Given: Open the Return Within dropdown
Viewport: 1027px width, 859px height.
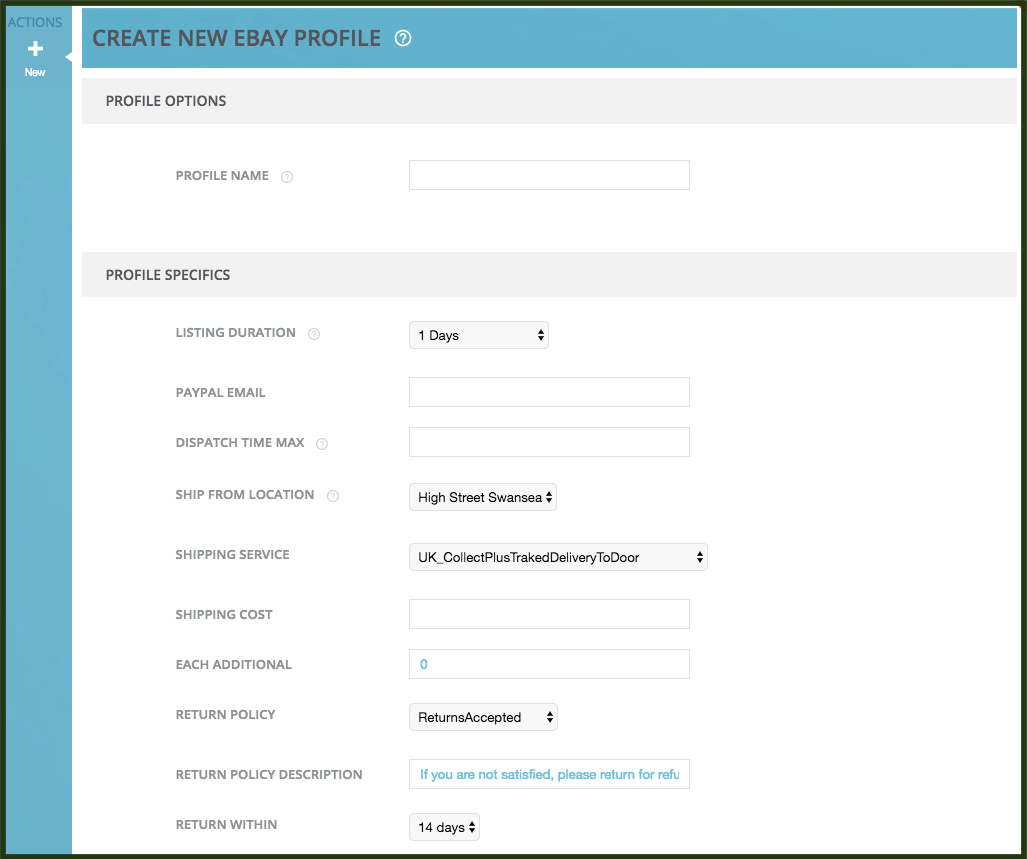Looking at the screenshot, I should click(444, 827).
